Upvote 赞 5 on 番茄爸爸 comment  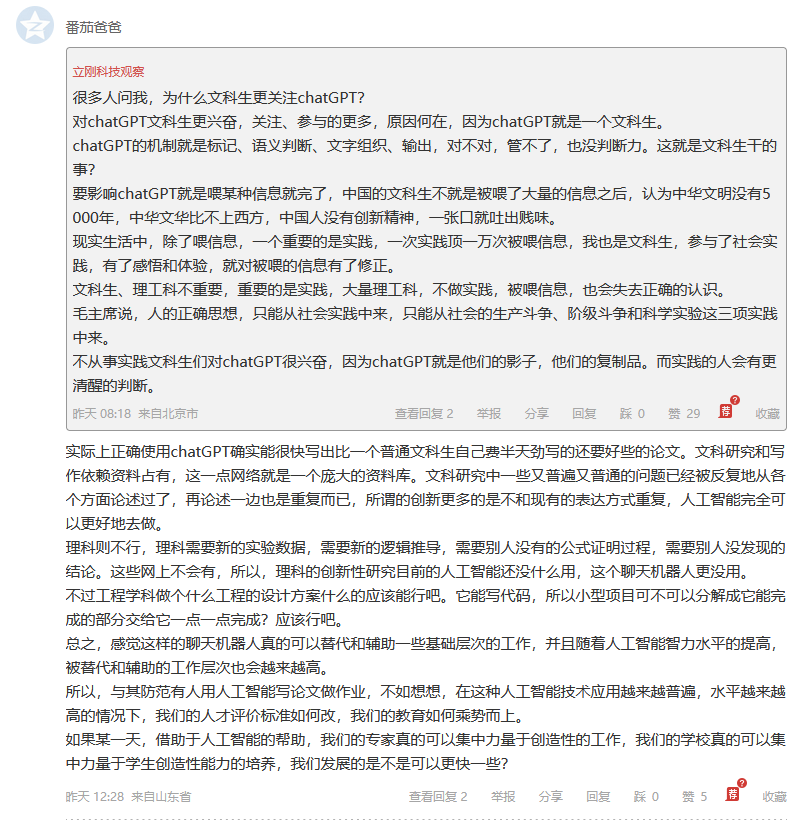coord(695,796)
